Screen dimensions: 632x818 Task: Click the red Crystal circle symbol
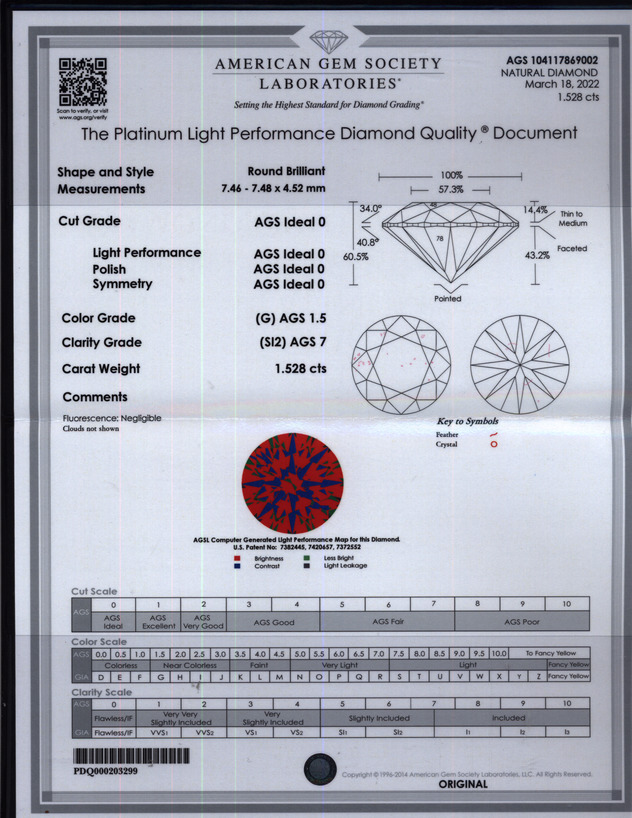point(493,445)
